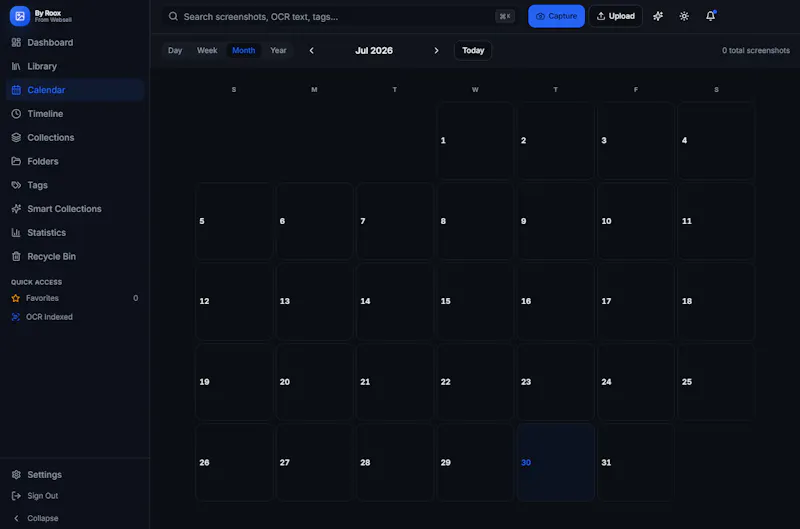The width and height of the screenshot is (800, 529).
Task: Open the AI sparkle icon in top bar
Action: pos(658,16)
